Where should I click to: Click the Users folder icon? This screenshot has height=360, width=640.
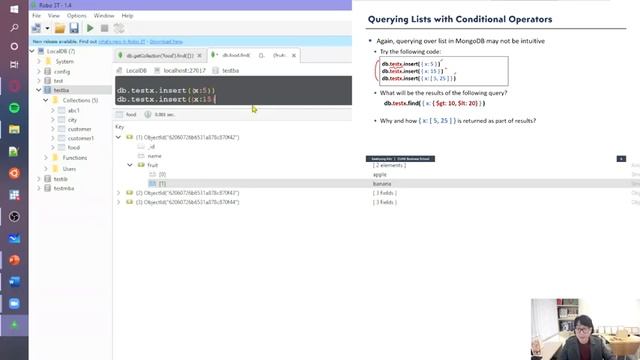(x=55, y=169)
